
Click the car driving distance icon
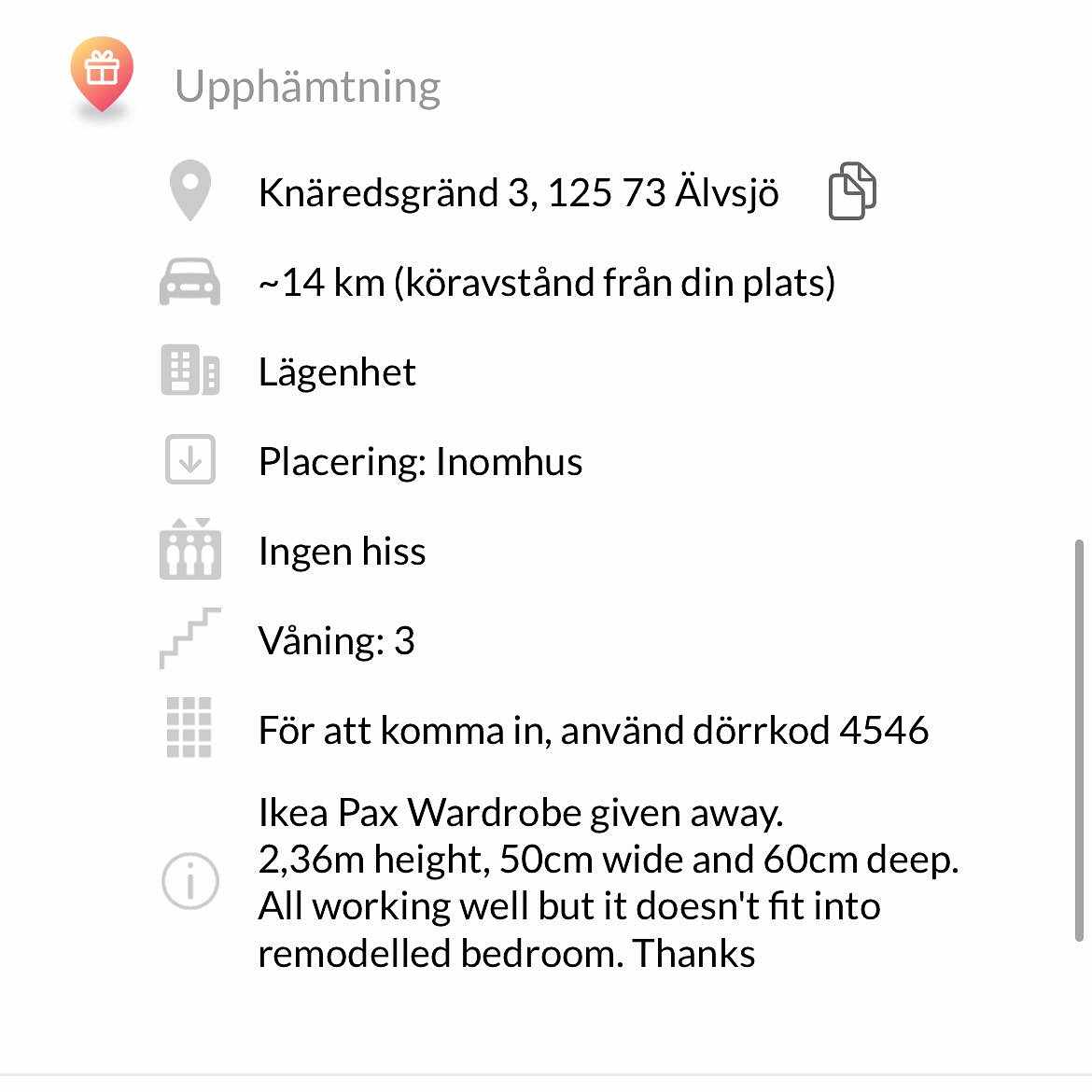(190, 281)
